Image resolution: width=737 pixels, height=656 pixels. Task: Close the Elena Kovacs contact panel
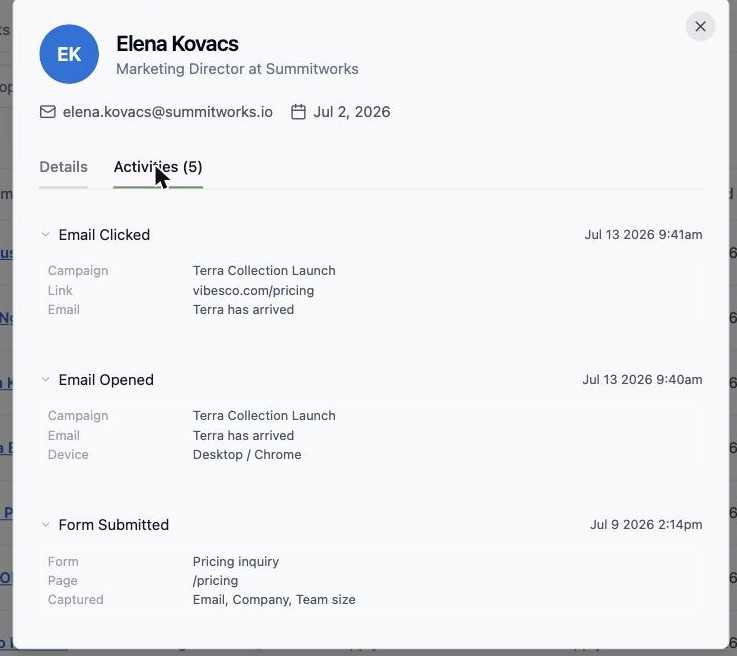(700, 26)
